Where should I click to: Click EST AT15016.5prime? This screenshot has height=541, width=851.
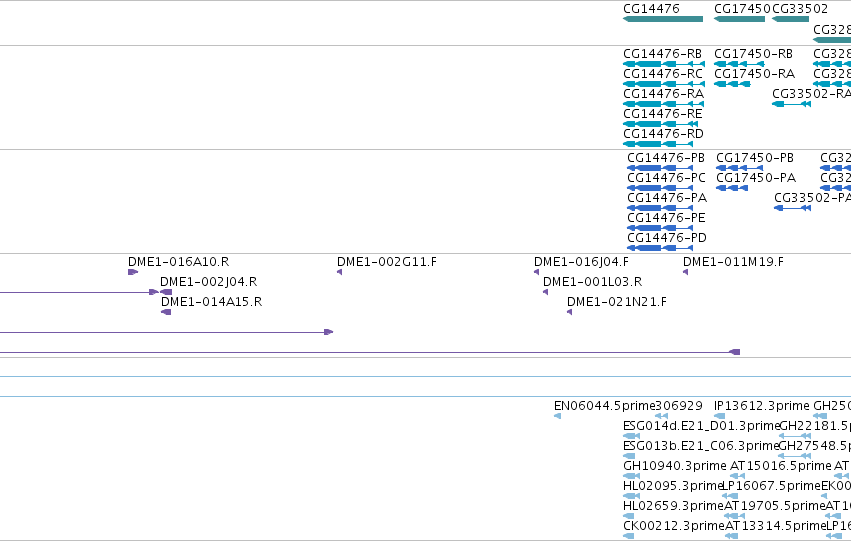click(780, 466)
